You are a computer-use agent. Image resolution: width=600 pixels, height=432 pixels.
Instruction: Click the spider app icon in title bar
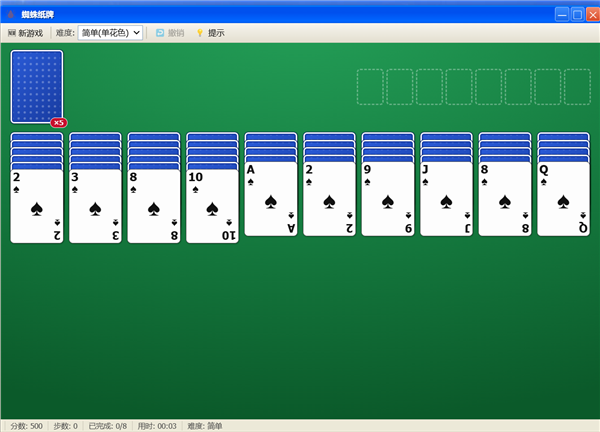click(x=11, y=15)
